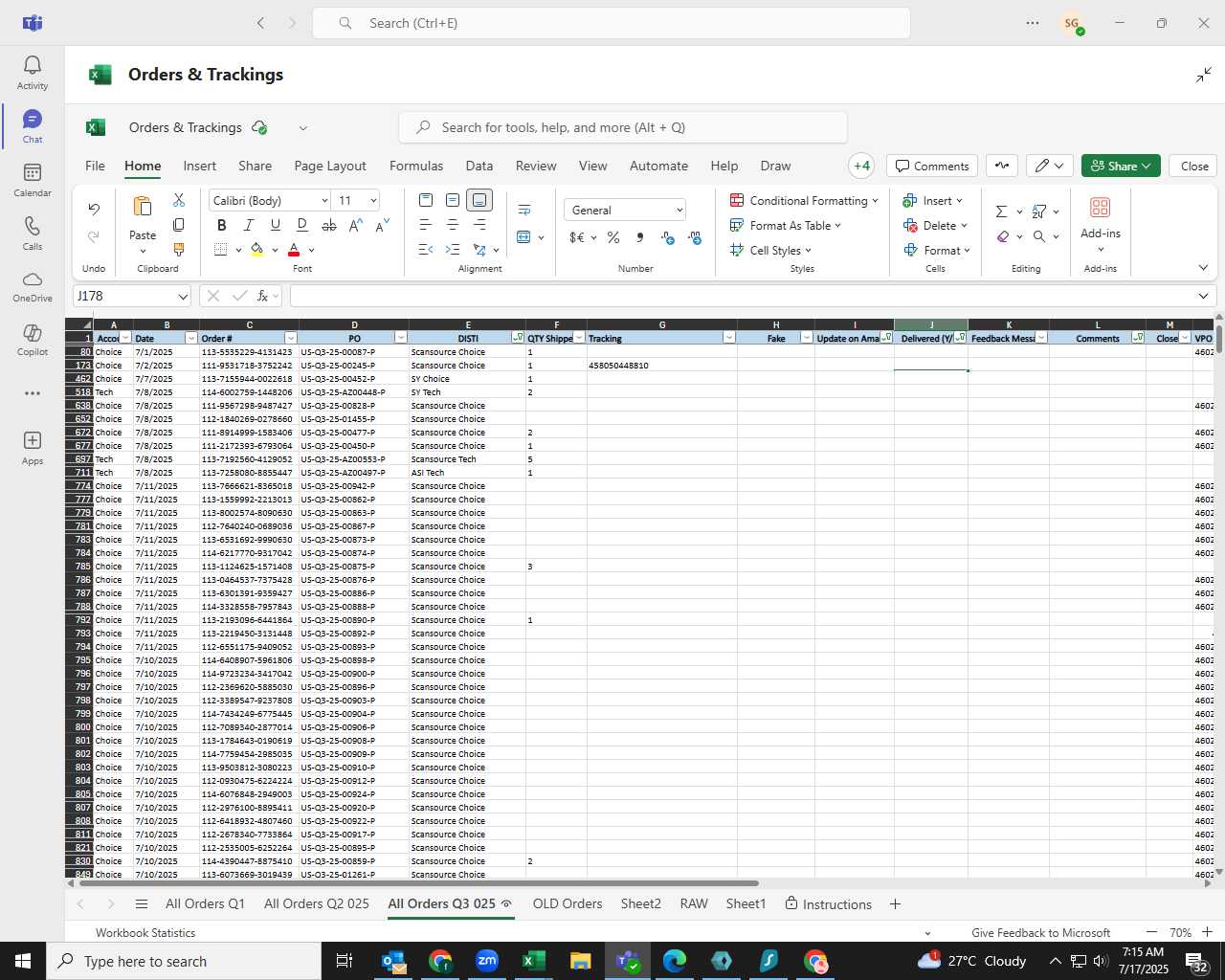Click the Cut scissors icon
The height and width of the screenshot is (980, 1225).
click(179, 200)
